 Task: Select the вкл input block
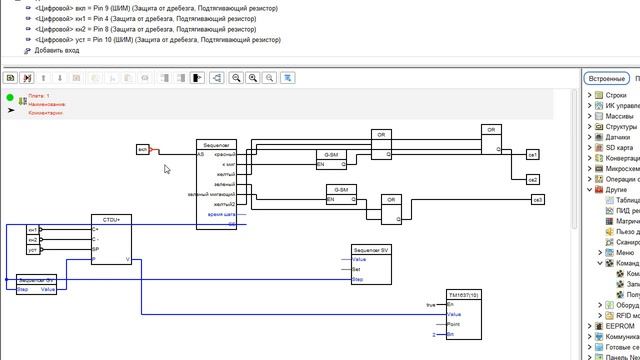click(142, 149)
